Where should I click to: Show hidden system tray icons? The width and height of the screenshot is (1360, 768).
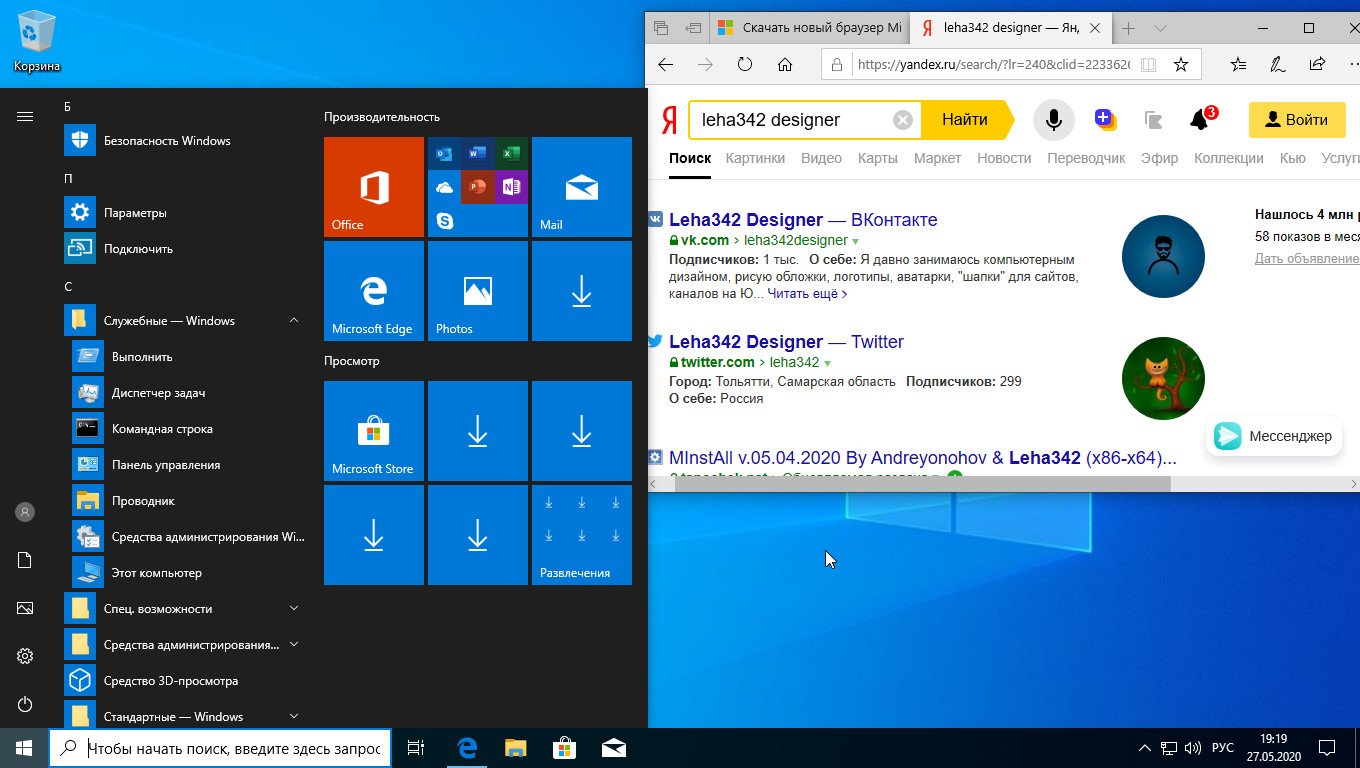(x=1145, y=748)
